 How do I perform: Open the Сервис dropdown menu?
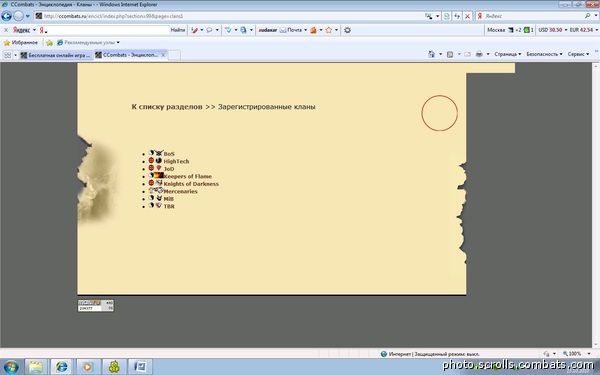coord(578,54)
